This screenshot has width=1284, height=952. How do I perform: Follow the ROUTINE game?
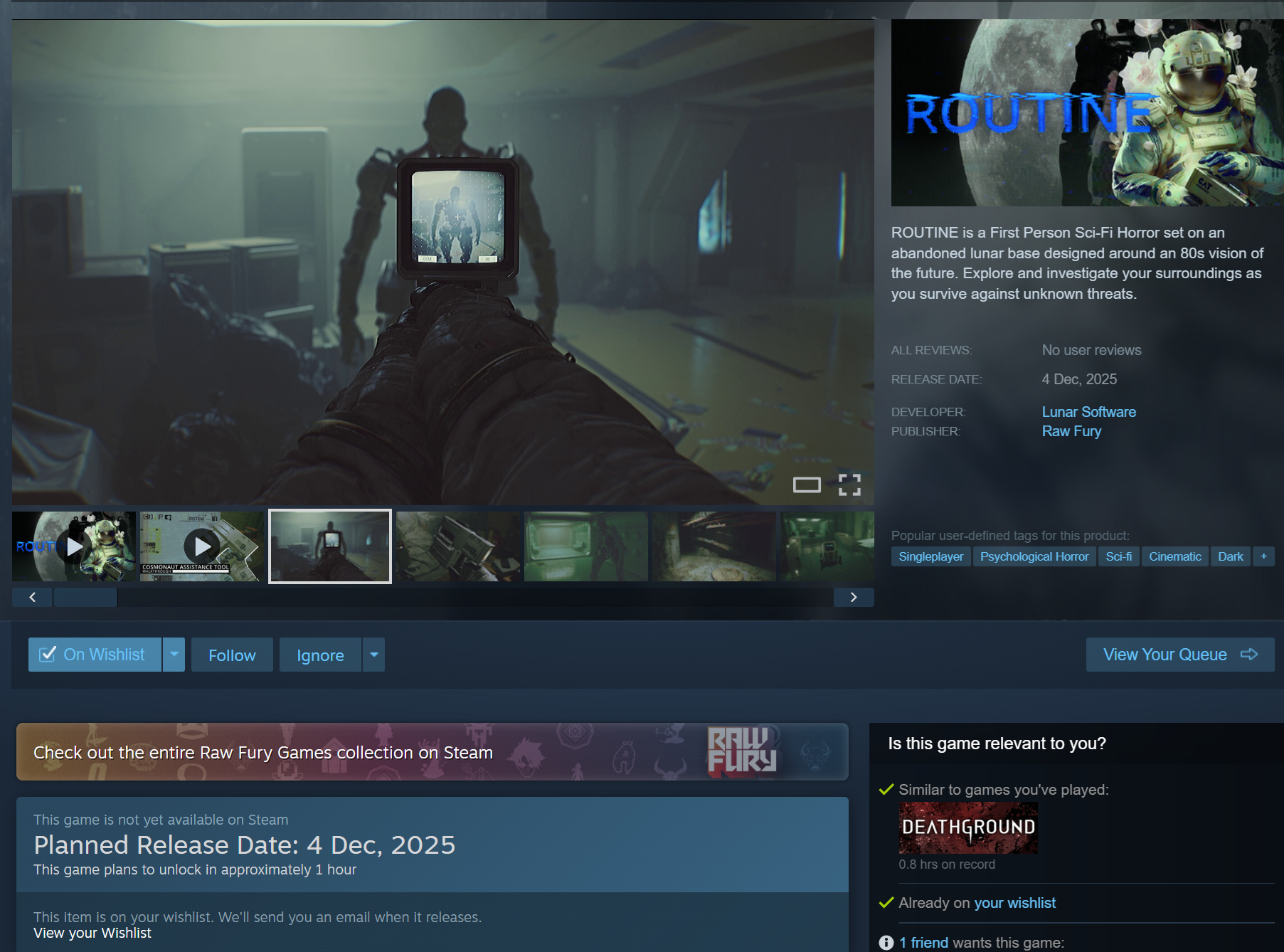232,655
